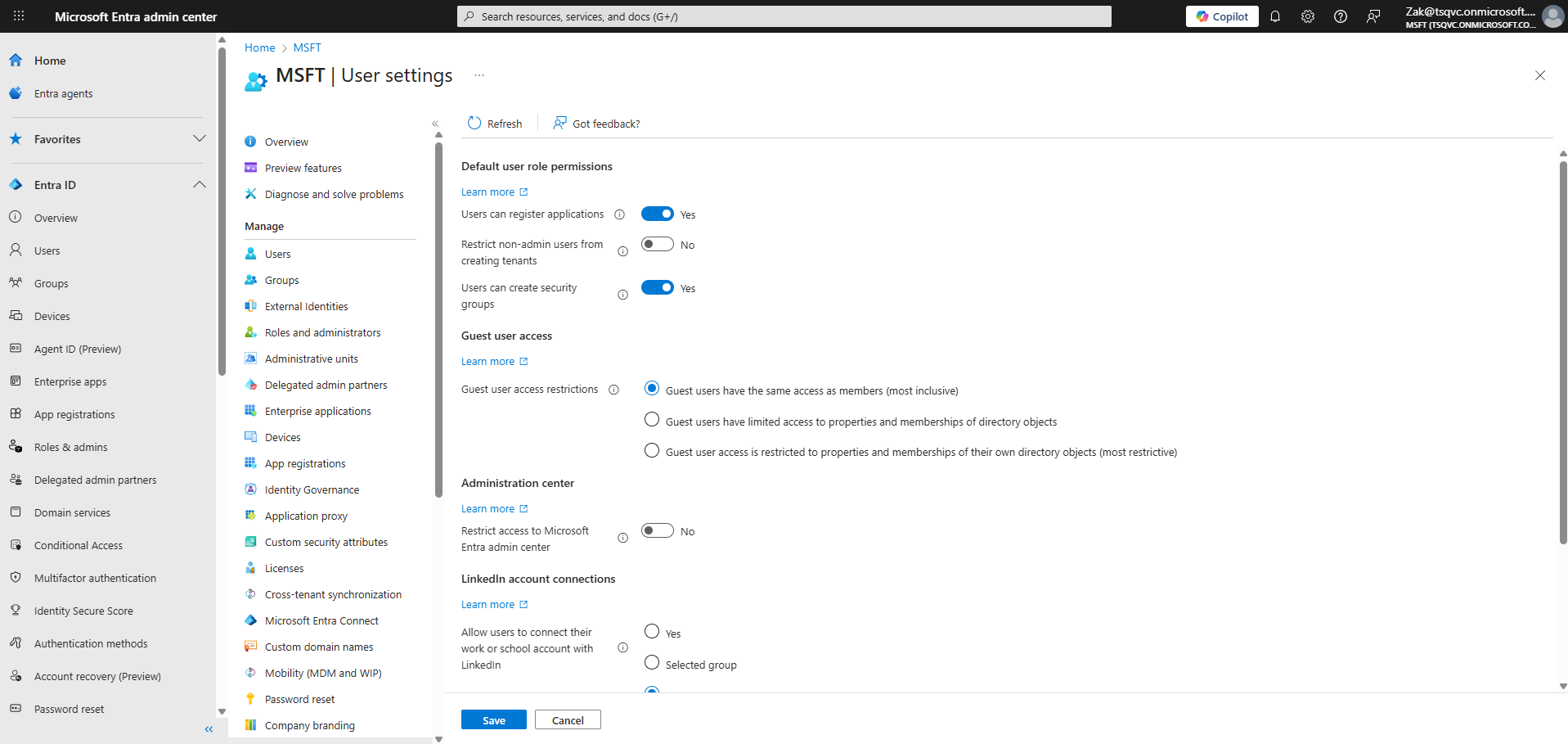Open the app launcher waffle icon
Viewport: 1568px width, 744px height.
pyautogui.click(x=19, y=16)
